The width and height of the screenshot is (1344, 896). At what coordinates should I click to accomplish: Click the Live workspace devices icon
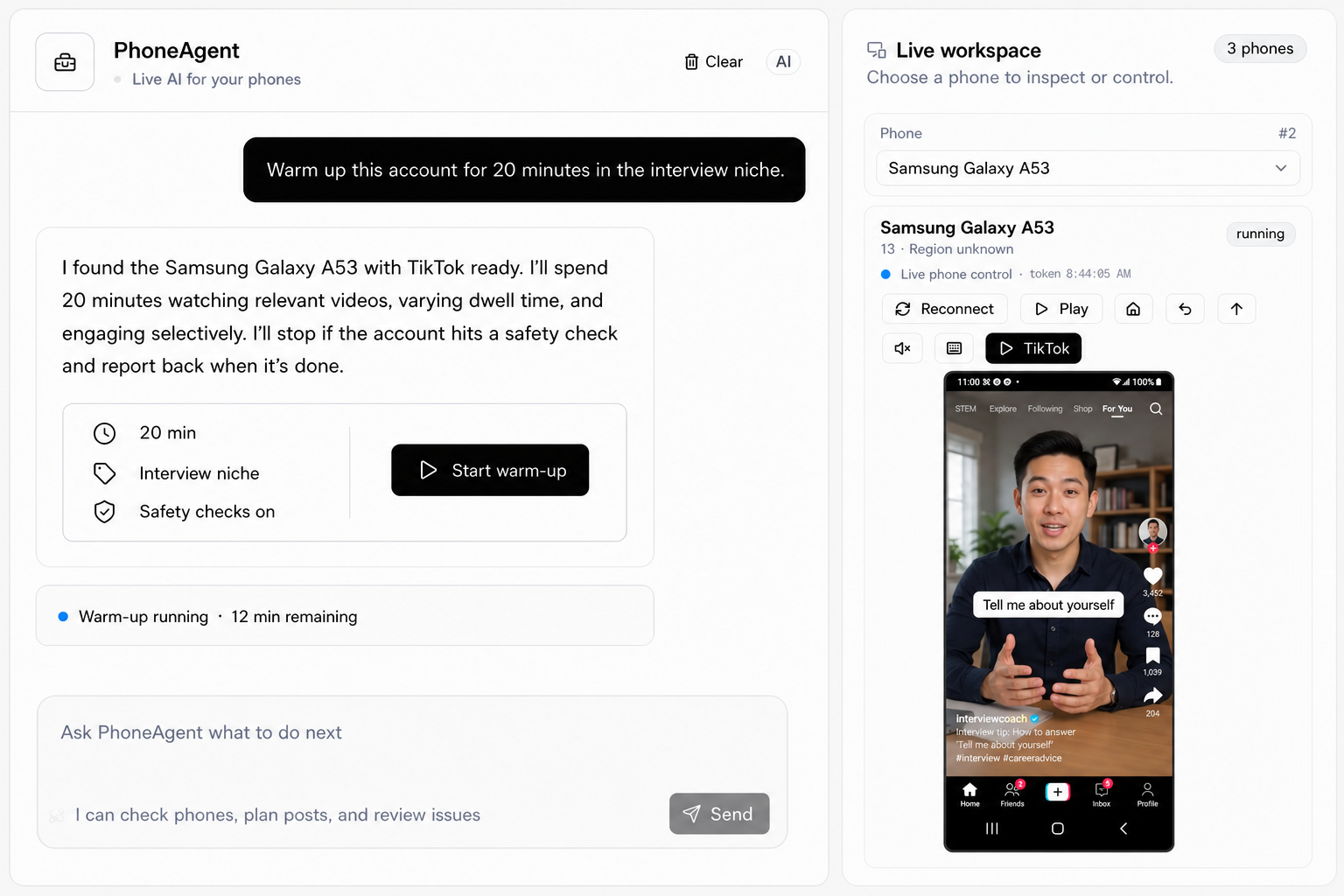point(876,51)
